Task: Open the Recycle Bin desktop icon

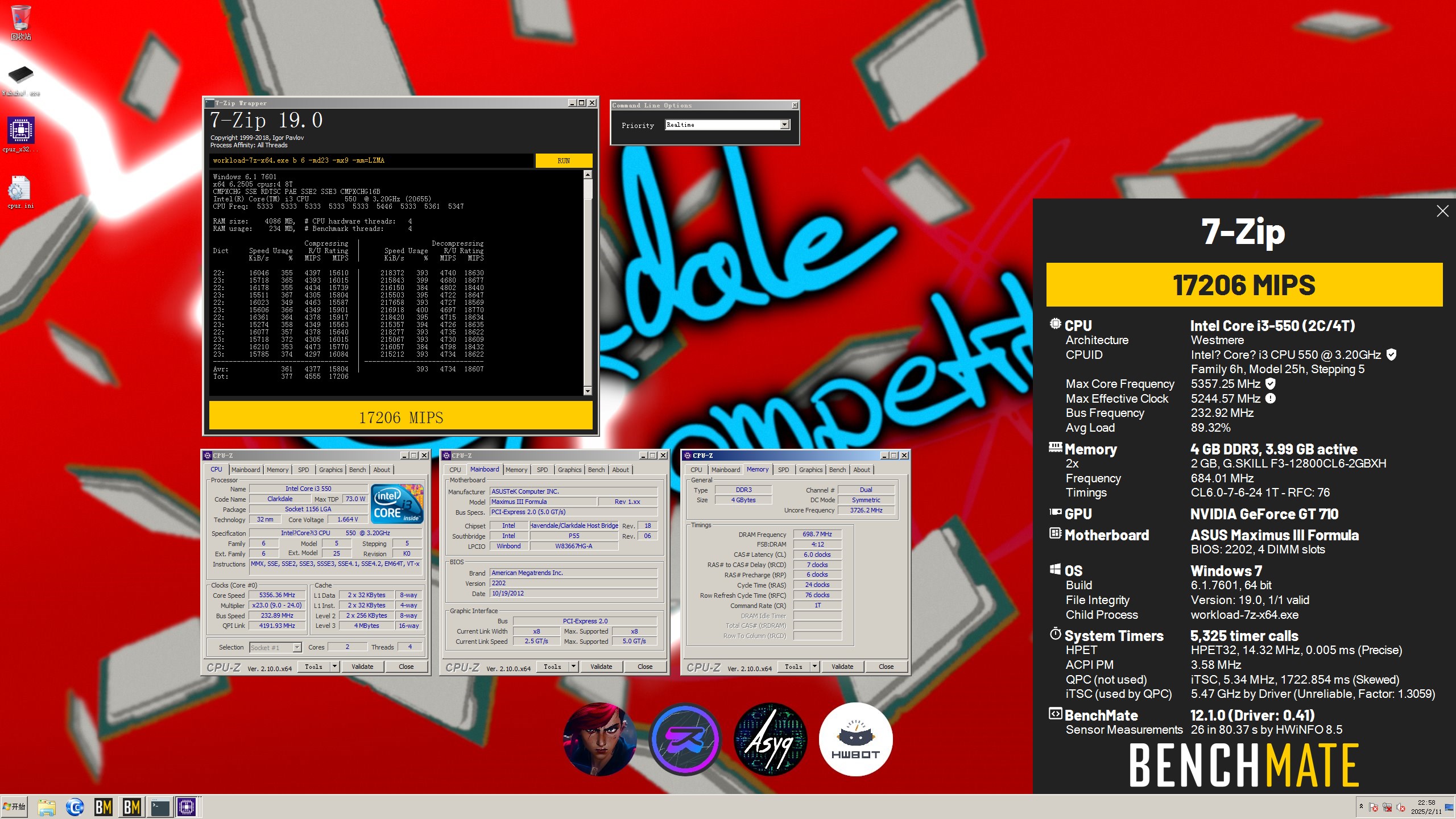Action: tap(20, 23)
